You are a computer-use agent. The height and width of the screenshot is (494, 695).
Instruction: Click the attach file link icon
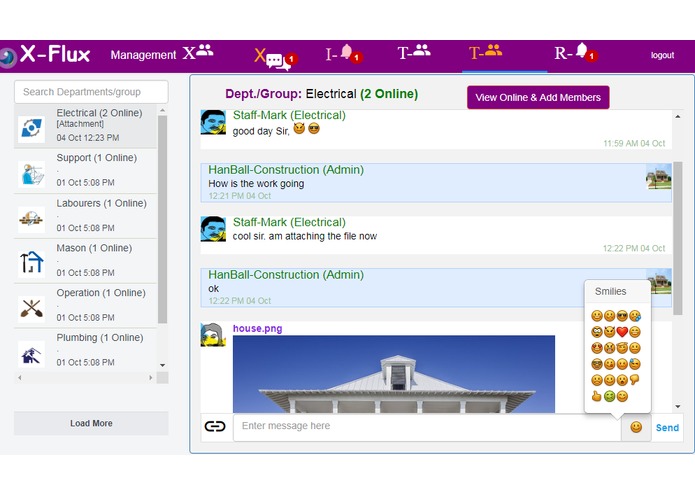pyautogui.click(x=215, y=426)
